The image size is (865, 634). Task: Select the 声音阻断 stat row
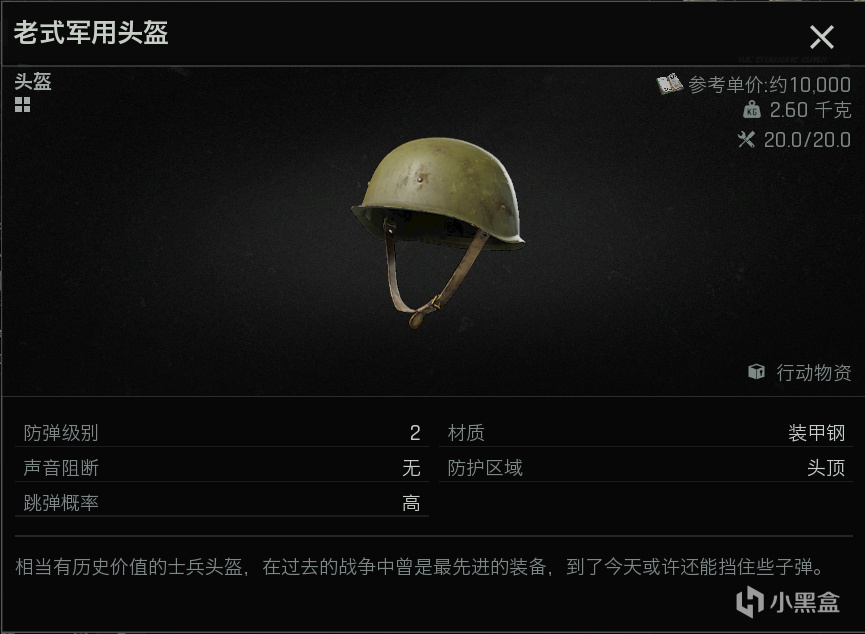coord(222,468)
